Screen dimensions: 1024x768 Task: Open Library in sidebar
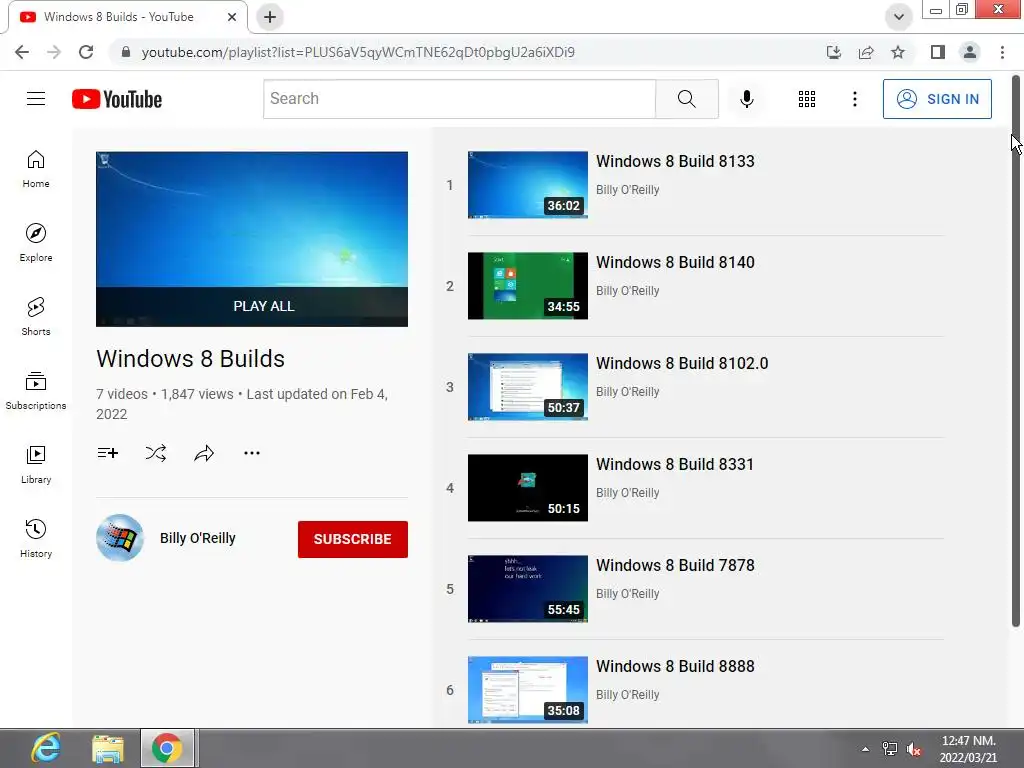tap(36, 464)
